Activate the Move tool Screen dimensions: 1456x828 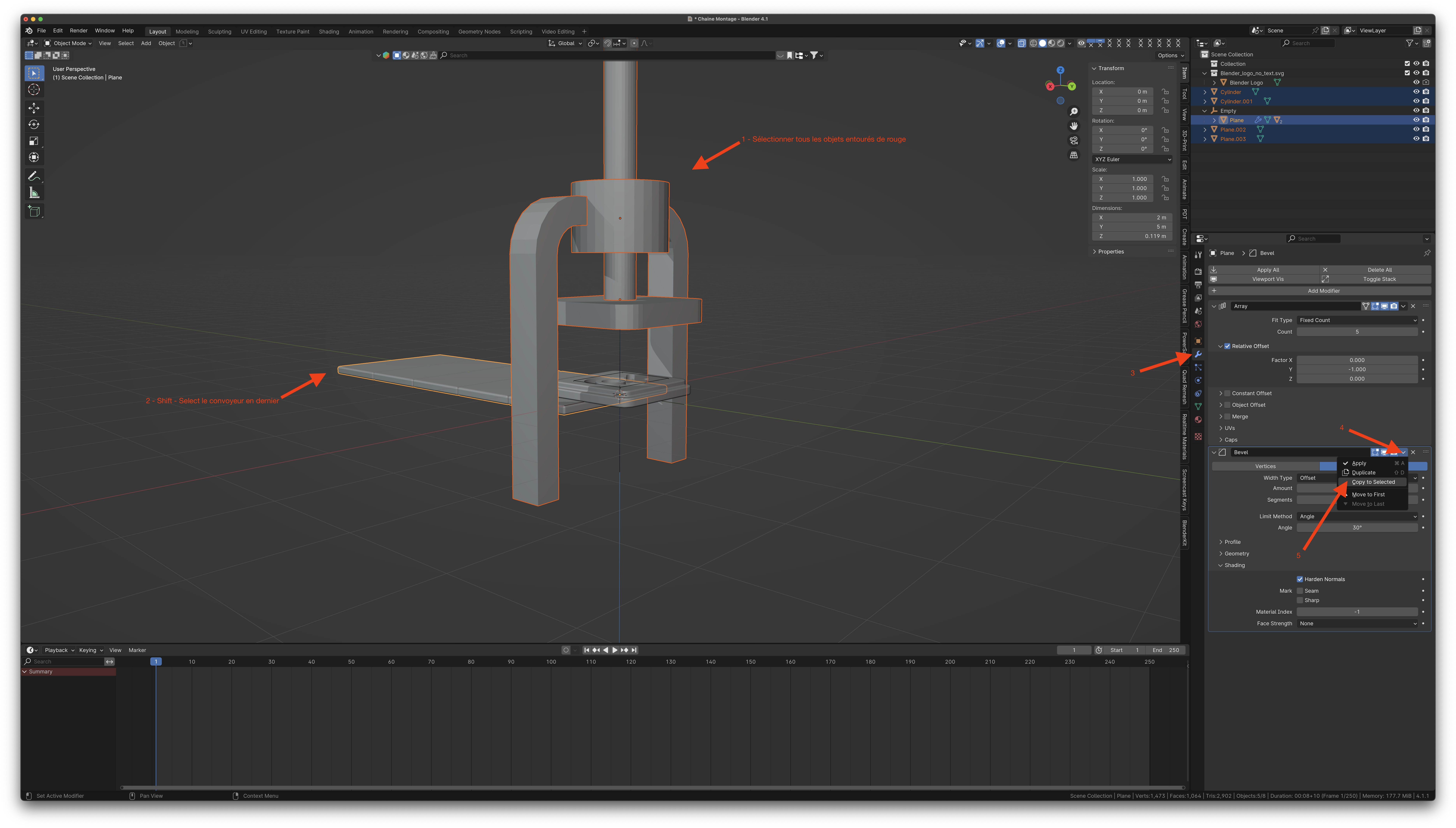[x=34, y=108]
